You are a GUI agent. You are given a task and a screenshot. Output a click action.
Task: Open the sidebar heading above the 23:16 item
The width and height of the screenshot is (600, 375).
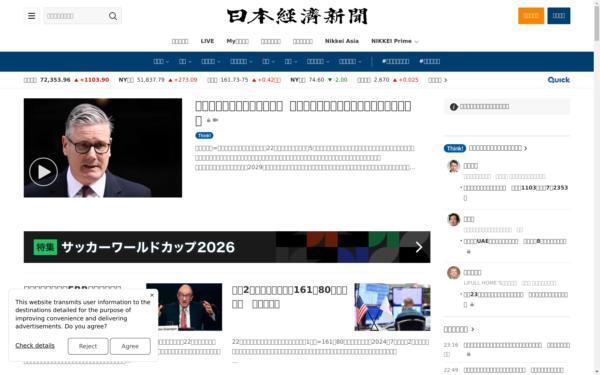pyautogui.click(x=459, y=329)
